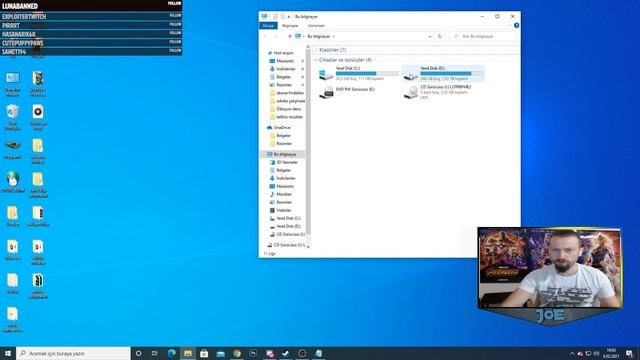Image resolution: width=640 pixels, height=360 pixels.
Task: Launch Google Chrome from taskbar
Action: click(x=237, y=353)
